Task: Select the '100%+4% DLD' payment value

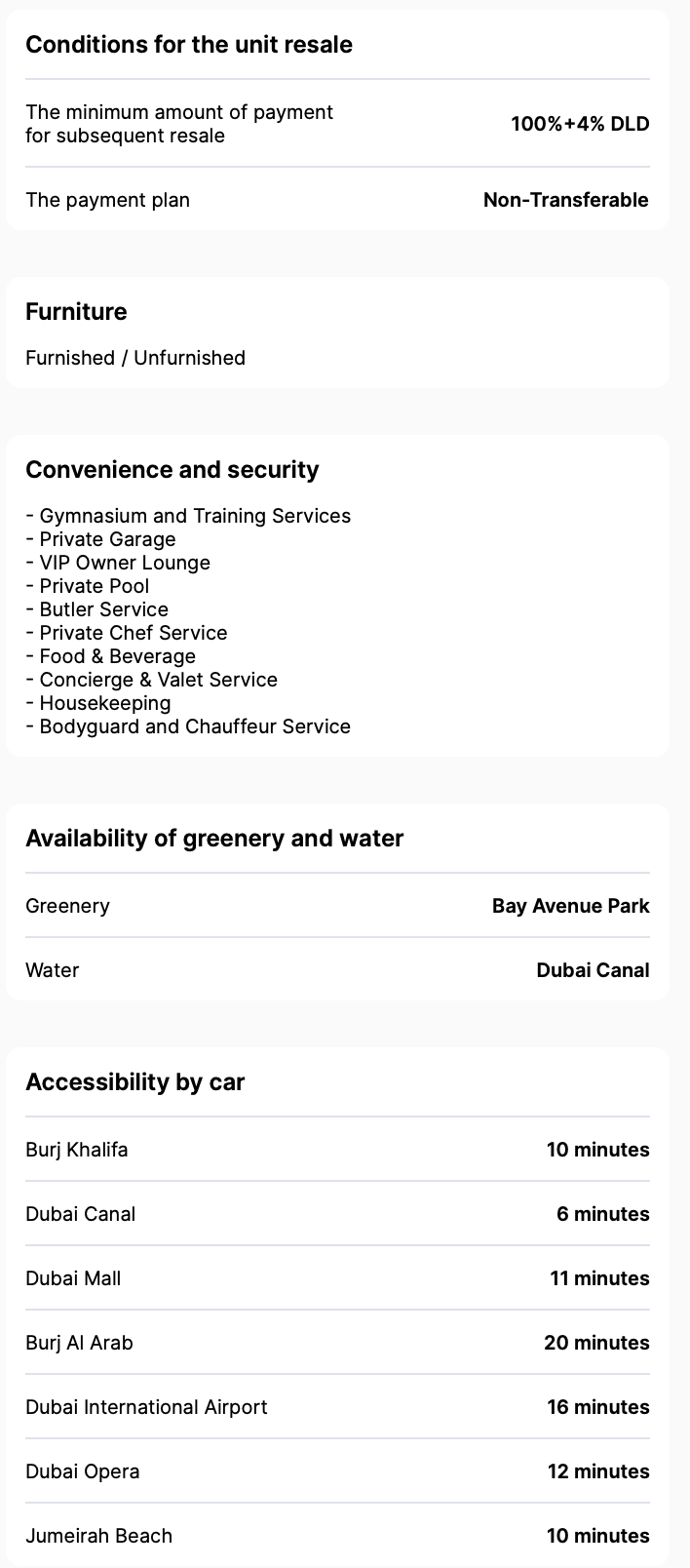Action: pos(580,124)
